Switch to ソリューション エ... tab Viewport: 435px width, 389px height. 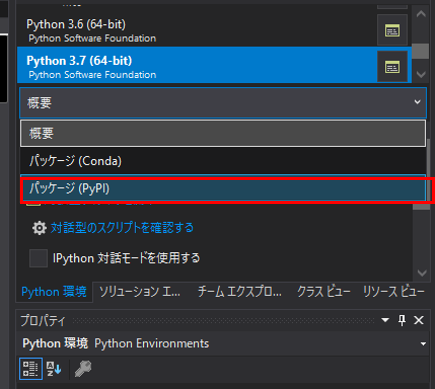click(x=140, y=292)
